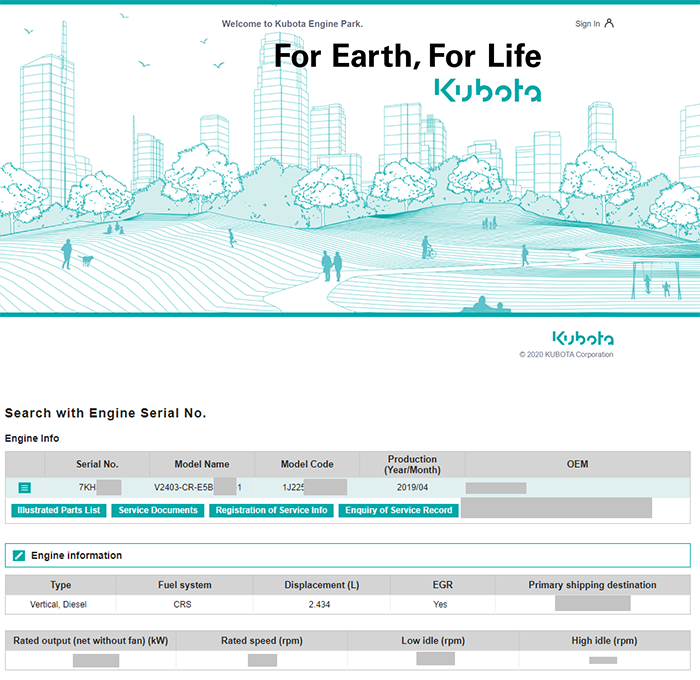Screen dimensions: 700x680
Task: Select the model name V2403-CR-E5B cell
Action: tap(202, 488)
